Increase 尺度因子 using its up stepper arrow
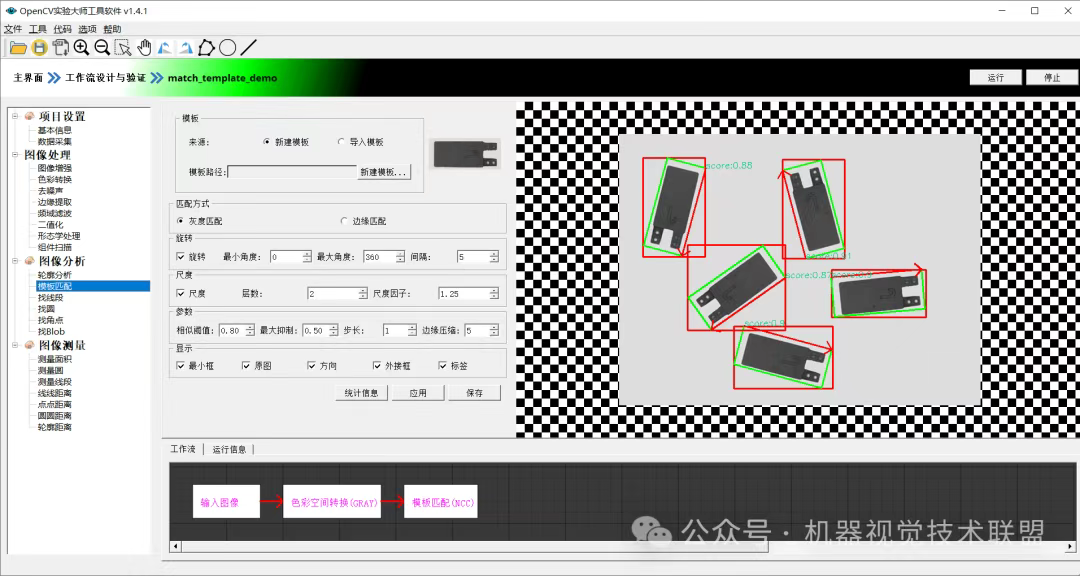The width and height of the screenshot is (1080, 576). (x=495, y=289)
